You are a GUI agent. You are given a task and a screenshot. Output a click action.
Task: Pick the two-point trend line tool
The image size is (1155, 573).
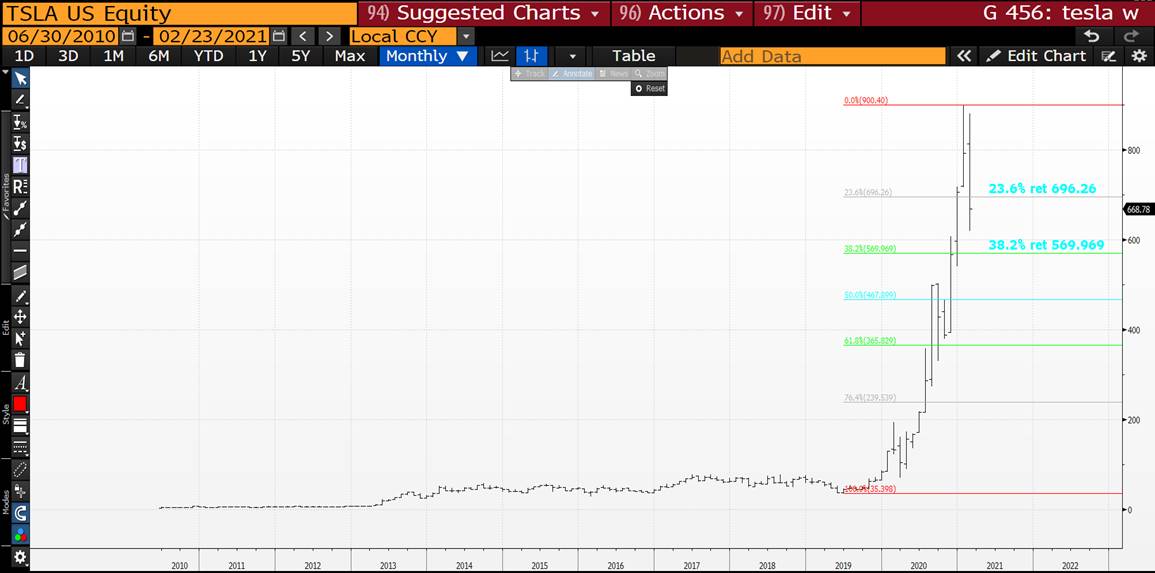click(21, 208)
